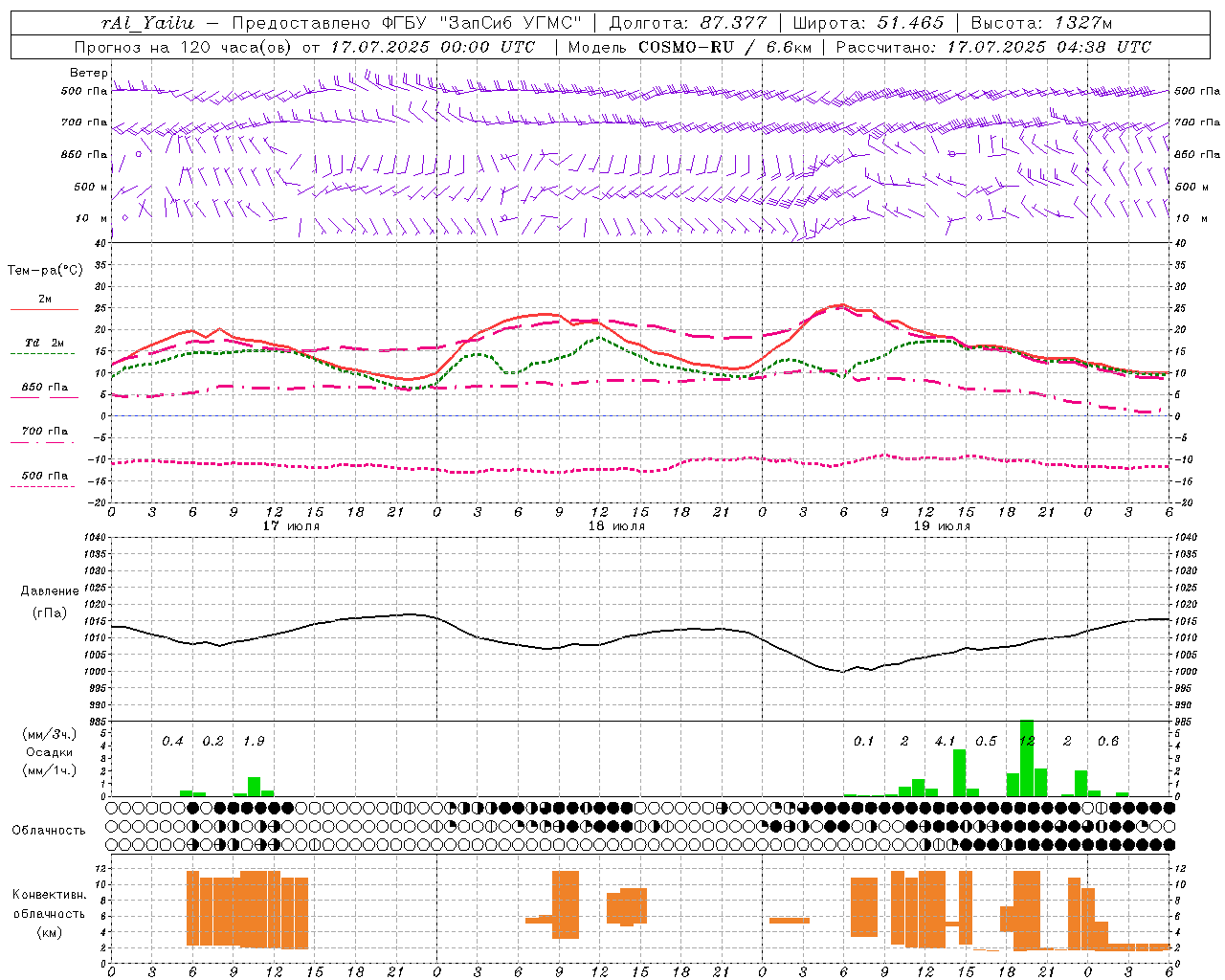1225x980 pixels.
Task: Click the 0.4 precipitation total
Action: click(x=172, y=741)
